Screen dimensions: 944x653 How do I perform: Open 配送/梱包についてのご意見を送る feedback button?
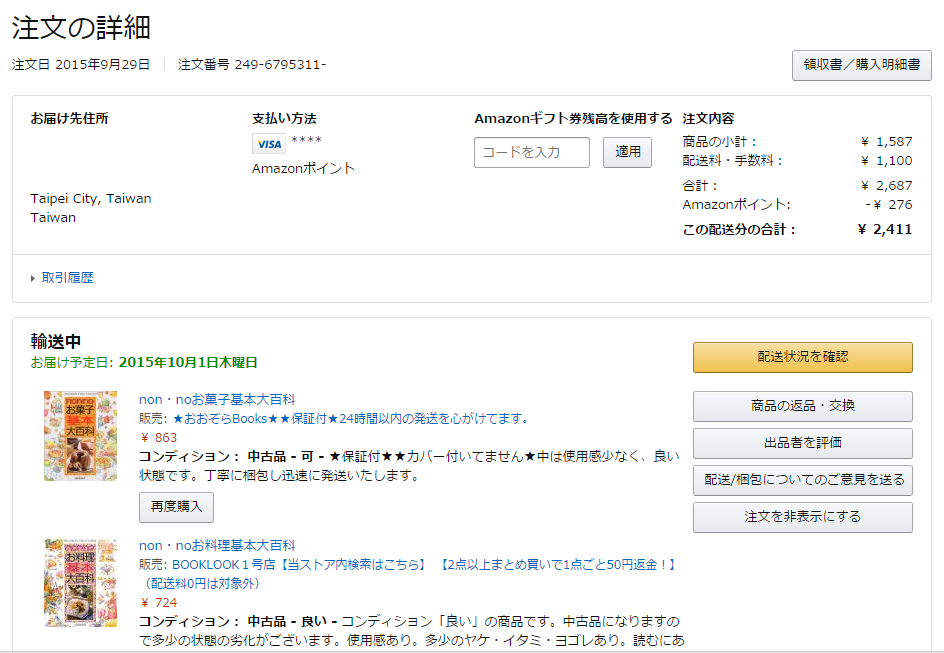click(802, 480)
